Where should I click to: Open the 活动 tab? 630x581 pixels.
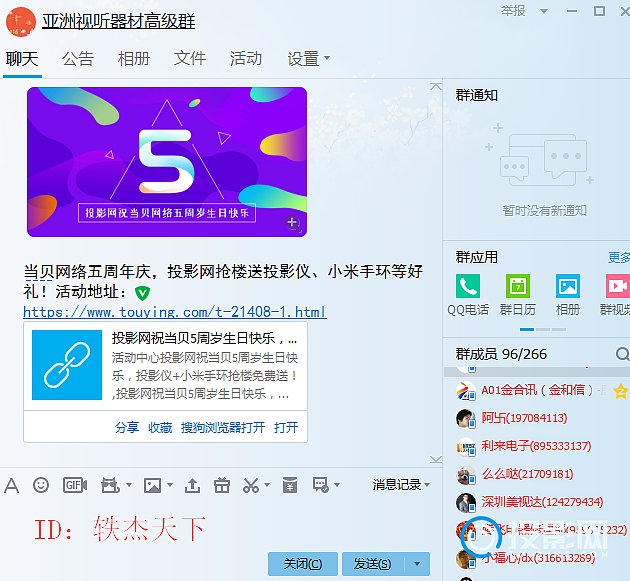[x=246, y=59]
